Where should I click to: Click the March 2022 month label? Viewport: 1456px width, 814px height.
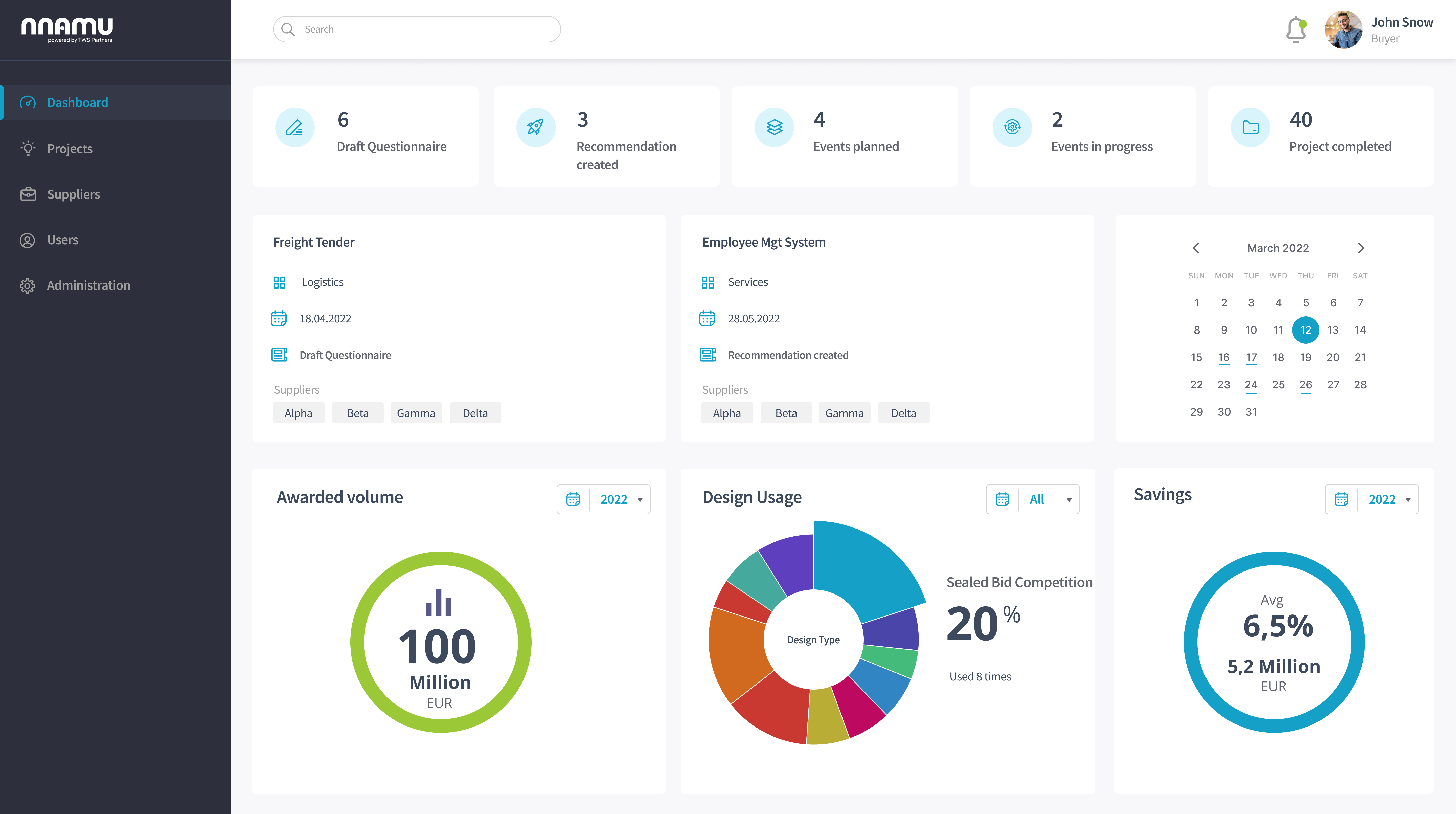tap(1278, 248)
